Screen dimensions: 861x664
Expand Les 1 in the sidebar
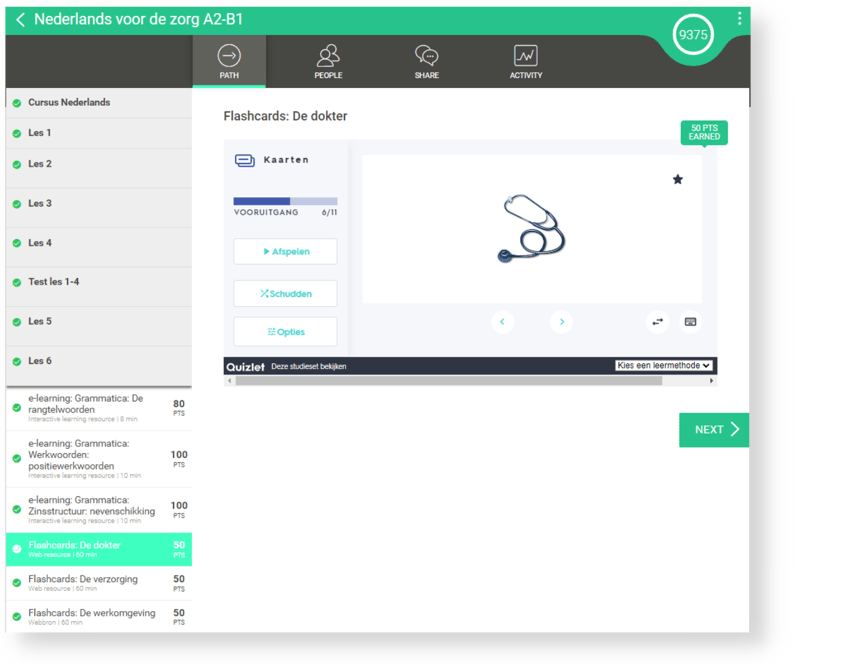(99, 133)
